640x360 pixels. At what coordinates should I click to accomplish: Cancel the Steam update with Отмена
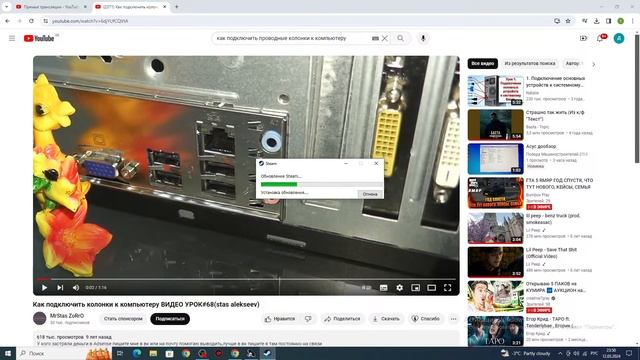(x=370, y=194)
